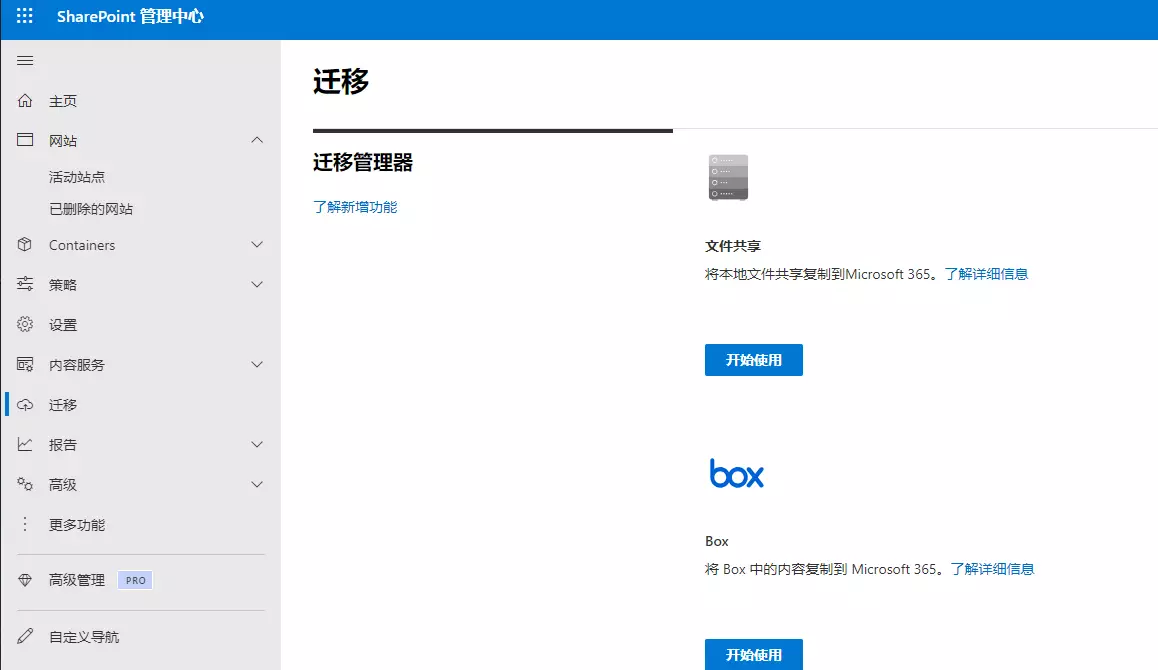Open the app launcher waffle icon
The height and width of the screenshot is (670, 1158).
click(24, 16)
